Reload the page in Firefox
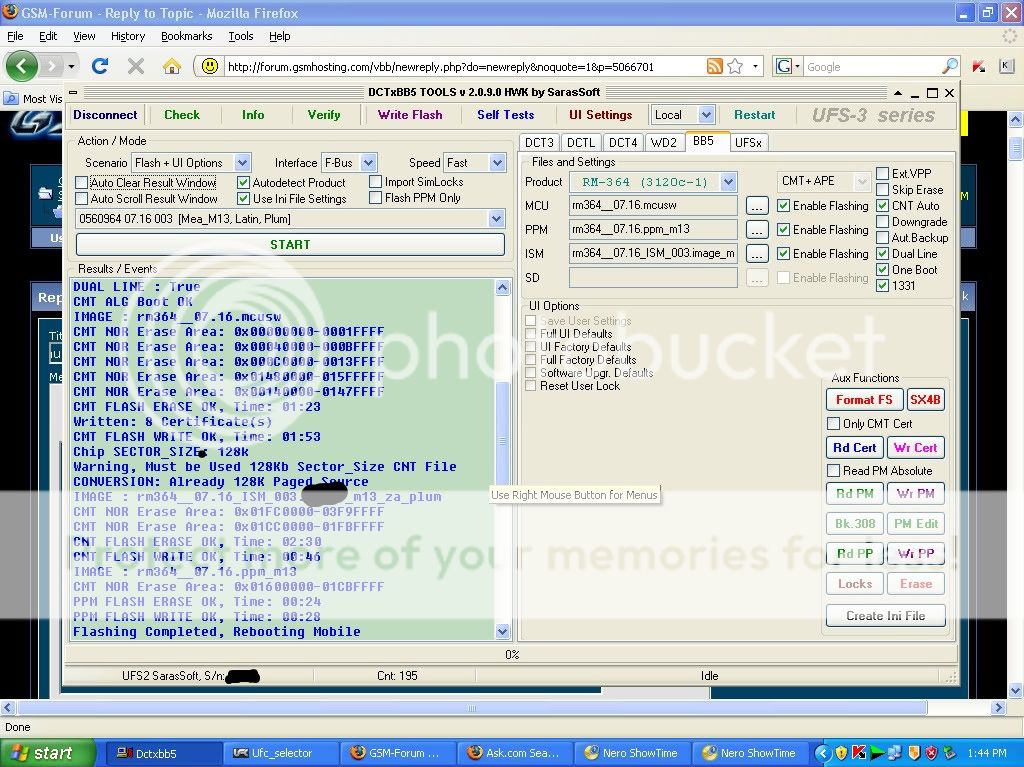Viewport: 1024px width, 767px height. coord(100,66)
